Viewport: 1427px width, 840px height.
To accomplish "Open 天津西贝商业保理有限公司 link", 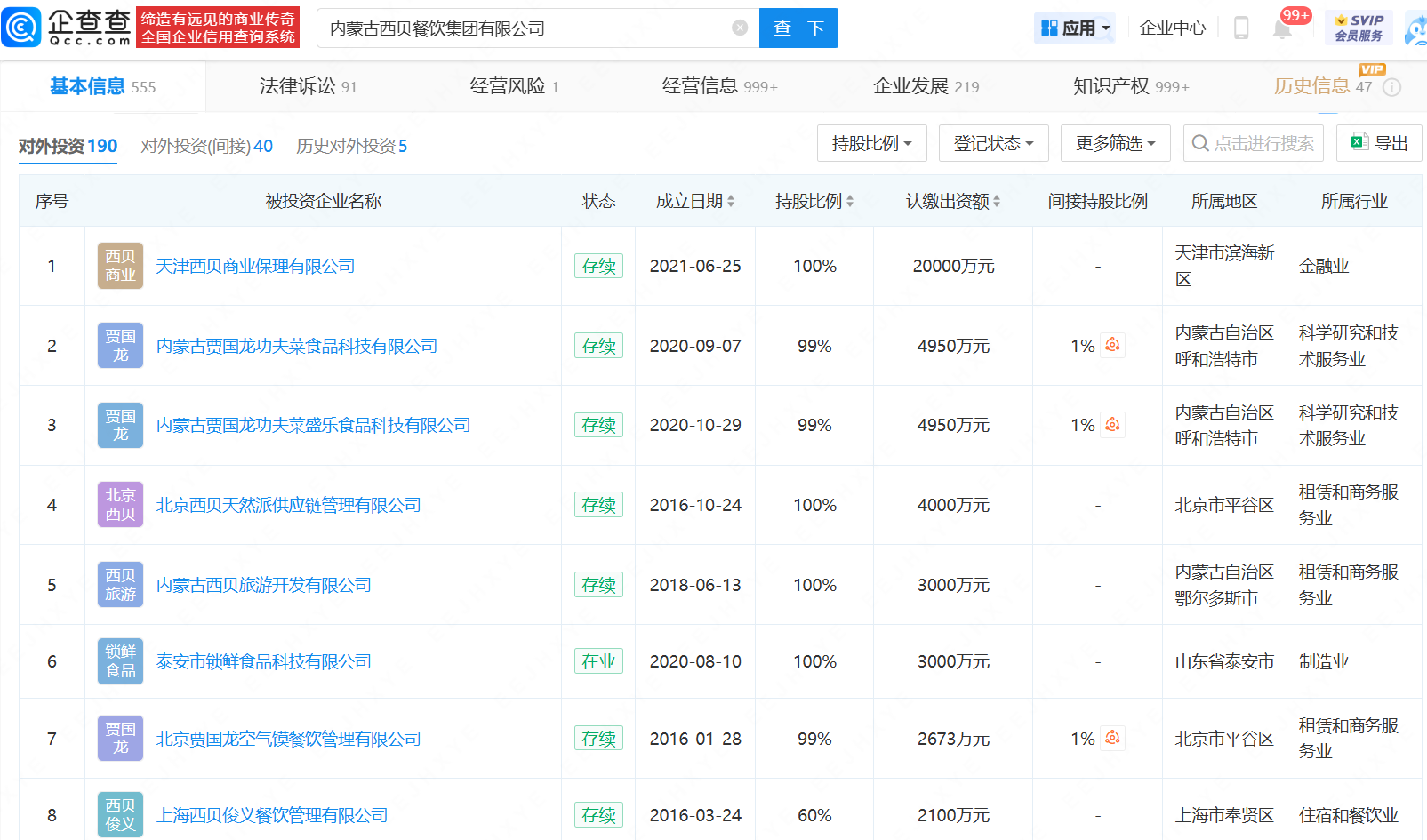I will tap(255, 266).
